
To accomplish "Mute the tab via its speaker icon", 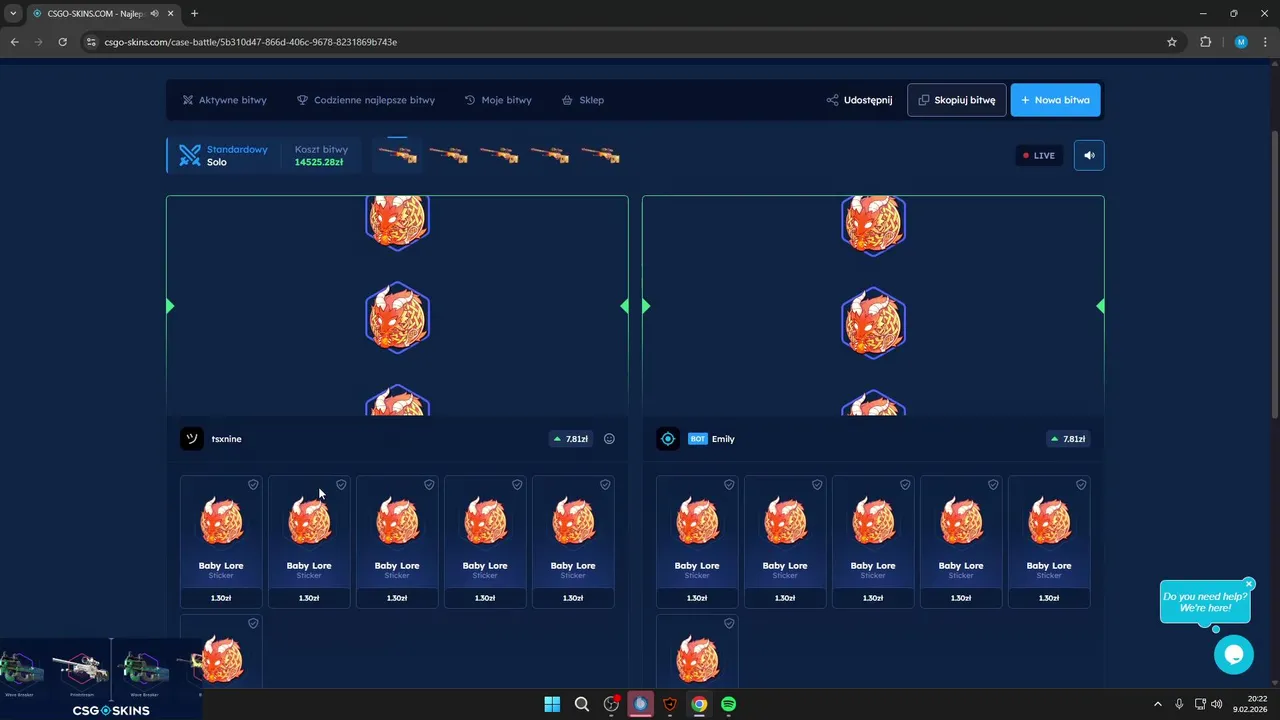I will pyautogui.click(x=154, y=13).
